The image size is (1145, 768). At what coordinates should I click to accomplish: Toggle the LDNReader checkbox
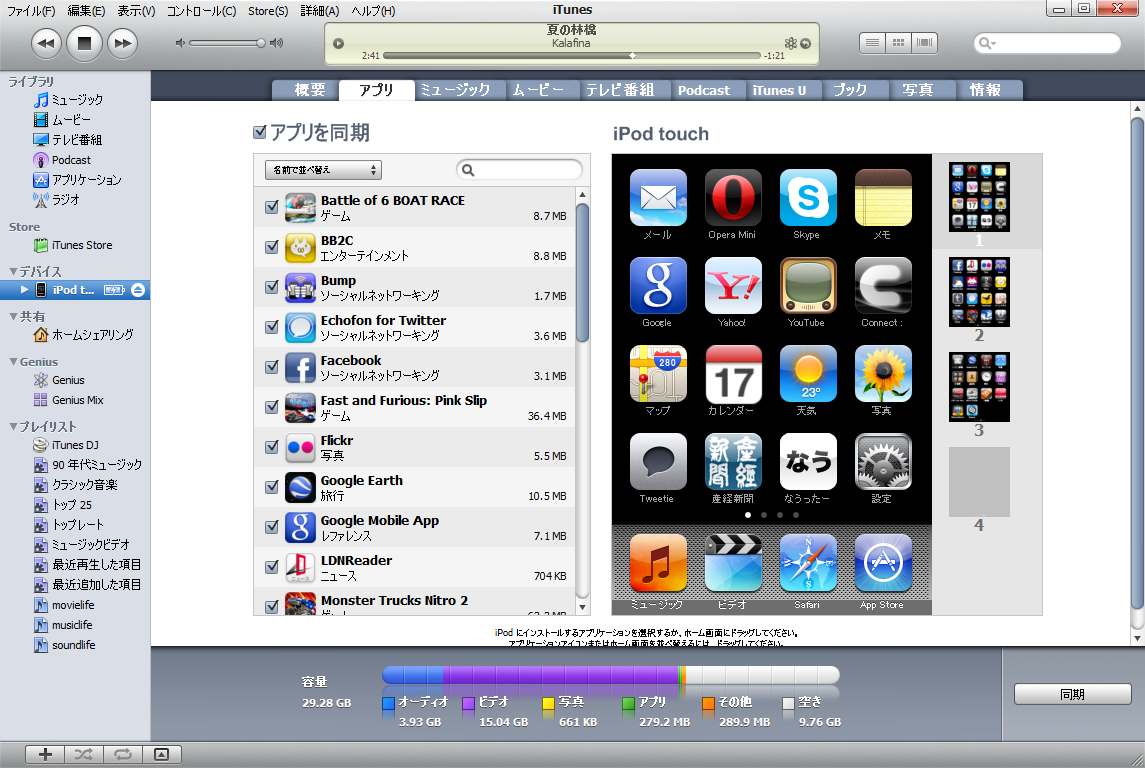click(x=272, y=567)
